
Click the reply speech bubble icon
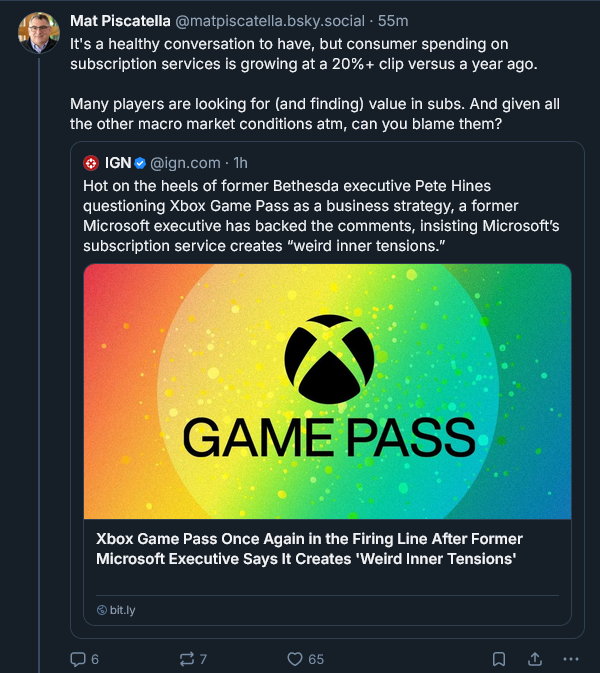pos(78,659)
